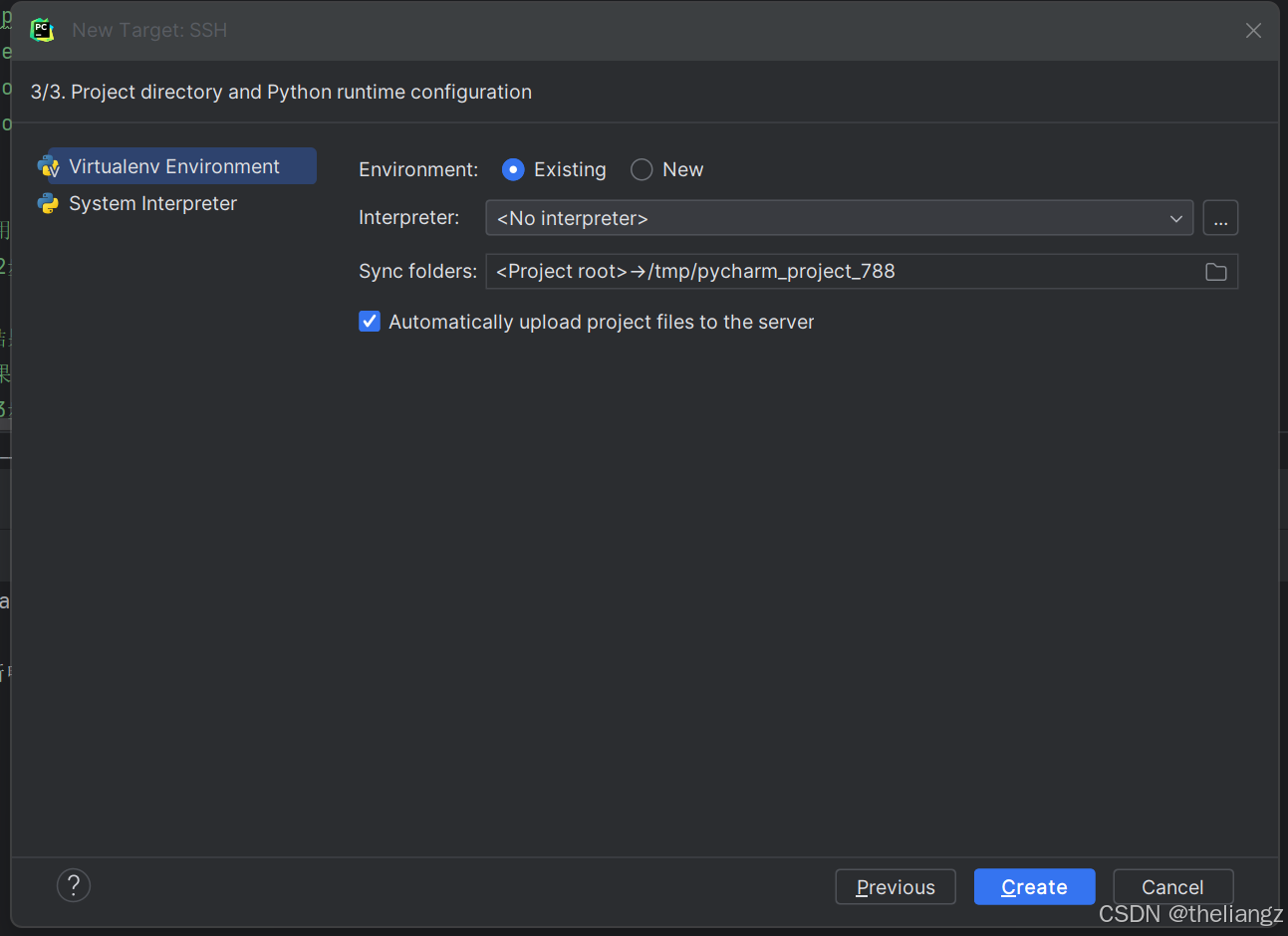Open help via the question mark icon
This screenshot has width=1288, height=936.
[x=74, y=885]
